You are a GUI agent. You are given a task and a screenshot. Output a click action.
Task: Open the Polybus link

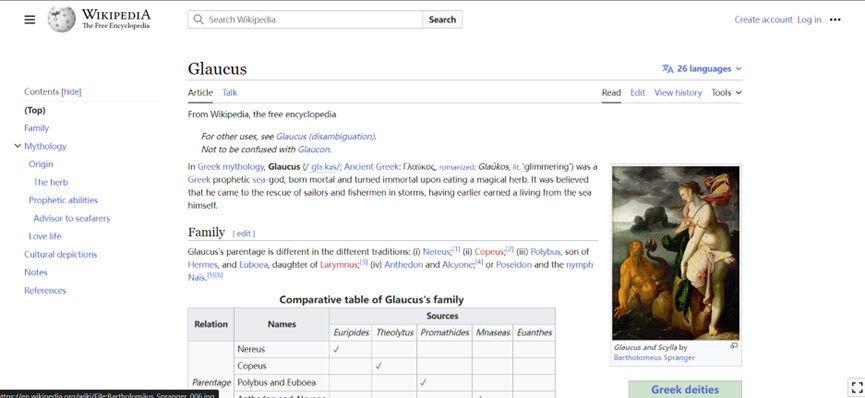(546, 252)
